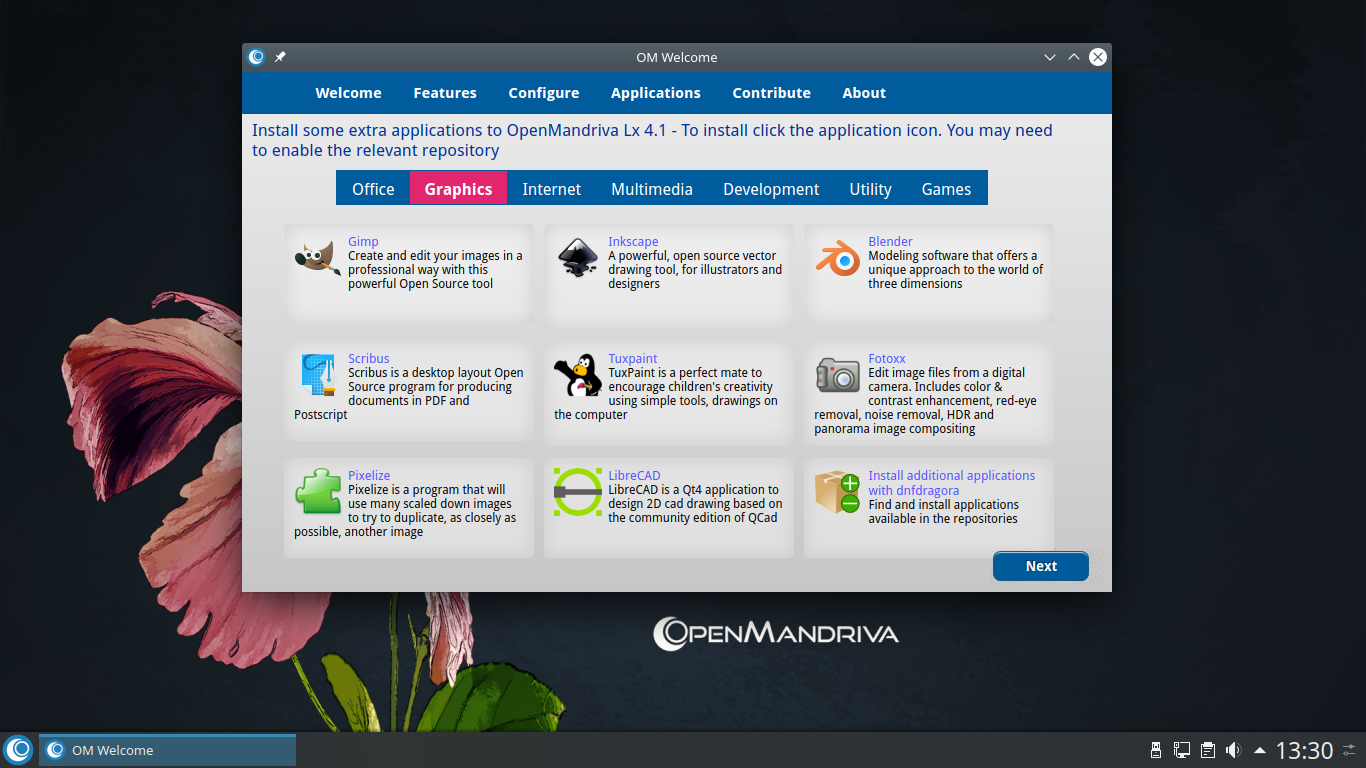Click Install additional applications with dnfdragora link
Screen dimensions: 1366x768
tap(951, 483)
